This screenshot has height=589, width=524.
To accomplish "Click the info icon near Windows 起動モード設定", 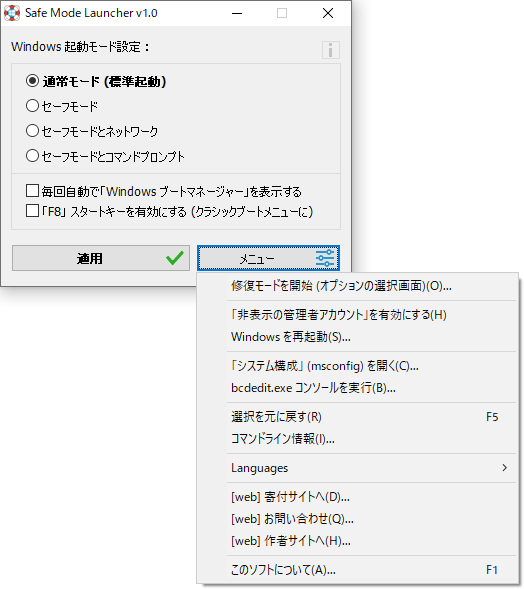I will pyautogui.click(x=331, y=50).
